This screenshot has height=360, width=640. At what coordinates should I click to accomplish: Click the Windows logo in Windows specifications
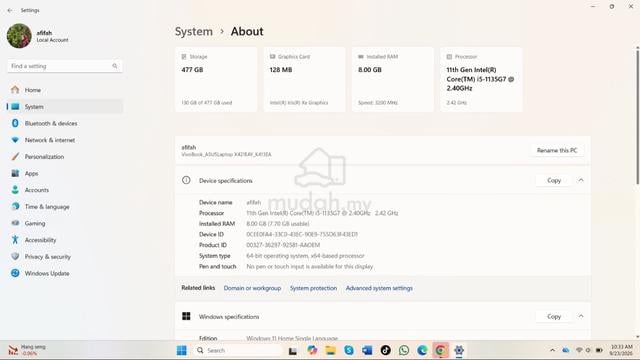186,316
